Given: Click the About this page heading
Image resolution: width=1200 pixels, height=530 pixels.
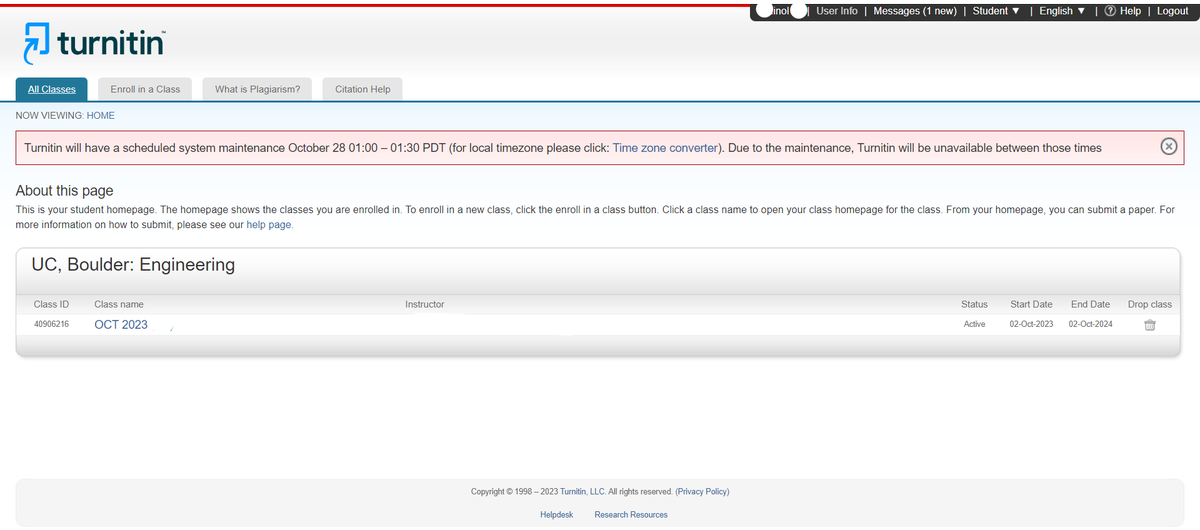Looking at the screenshot, I should [65, 191].
